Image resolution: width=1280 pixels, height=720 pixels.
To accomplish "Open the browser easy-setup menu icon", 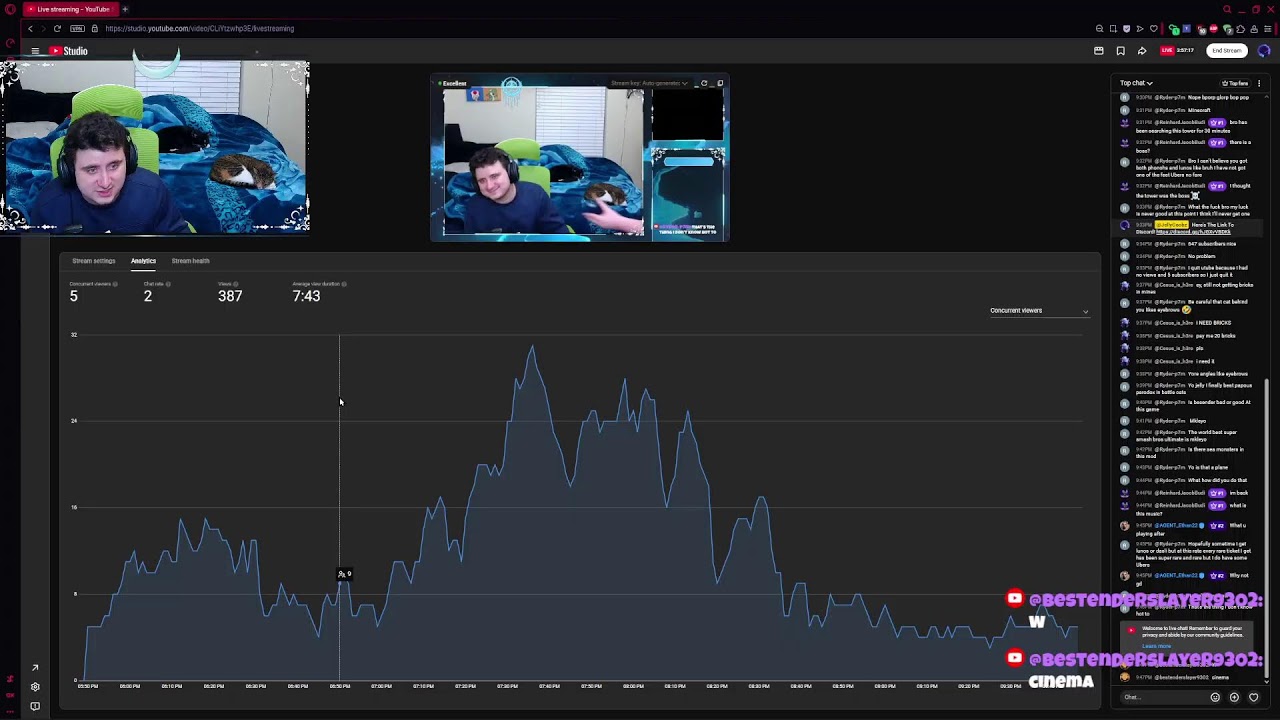I will pyautogui.click(x=1267, y=28).
